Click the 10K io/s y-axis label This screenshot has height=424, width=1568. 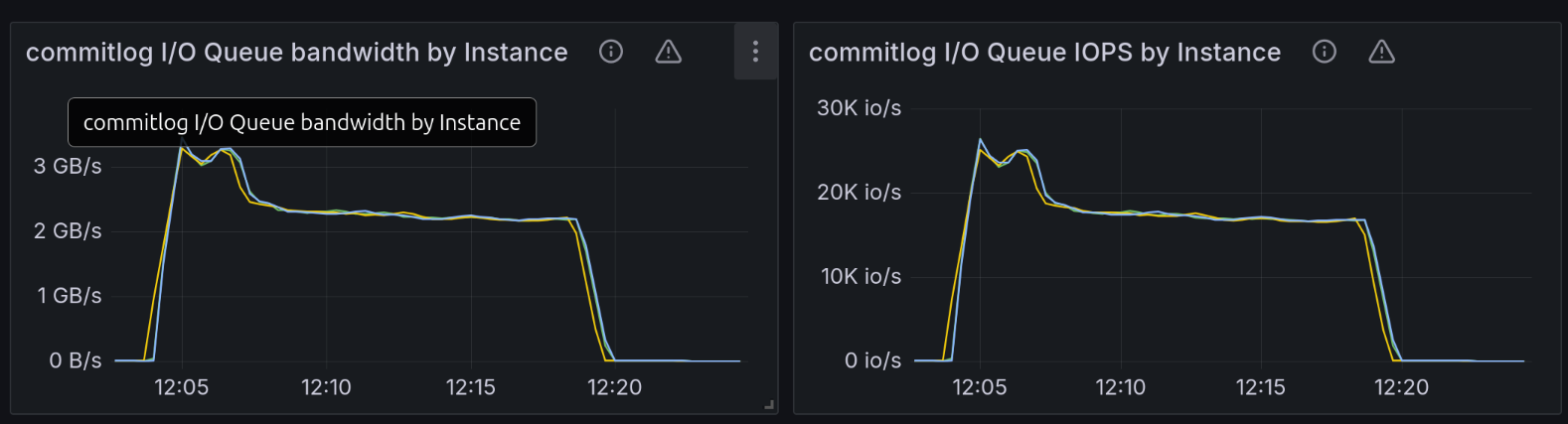pos(861,276)
